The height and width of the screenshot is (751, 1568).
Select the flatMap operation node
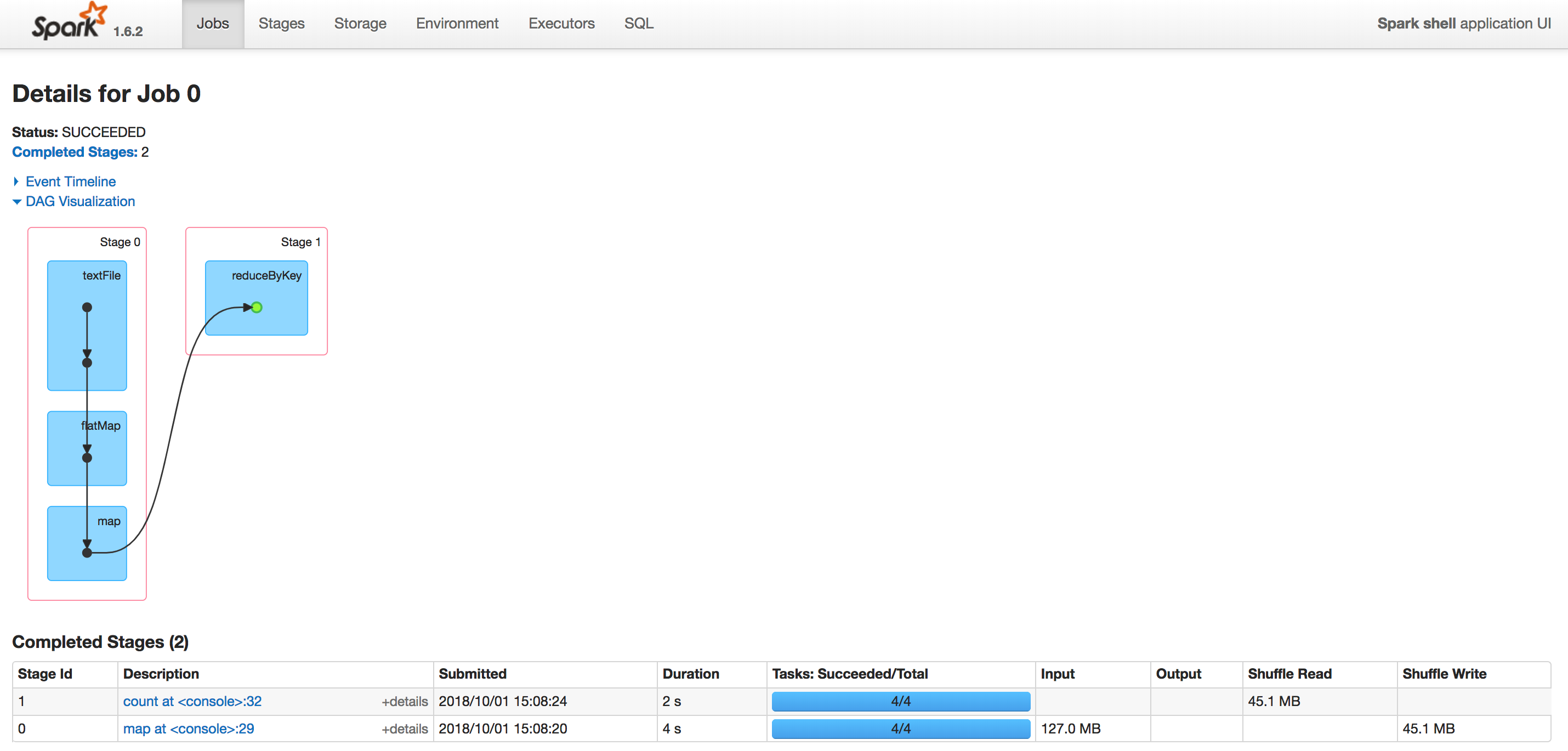point(87,448)
